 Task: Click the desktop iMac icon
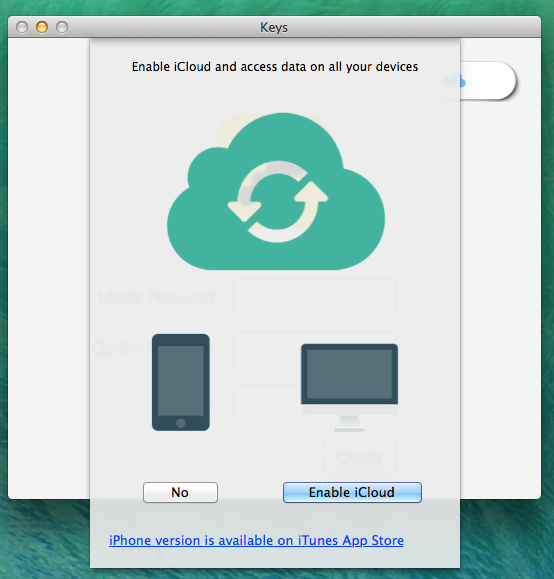point(349,387)
